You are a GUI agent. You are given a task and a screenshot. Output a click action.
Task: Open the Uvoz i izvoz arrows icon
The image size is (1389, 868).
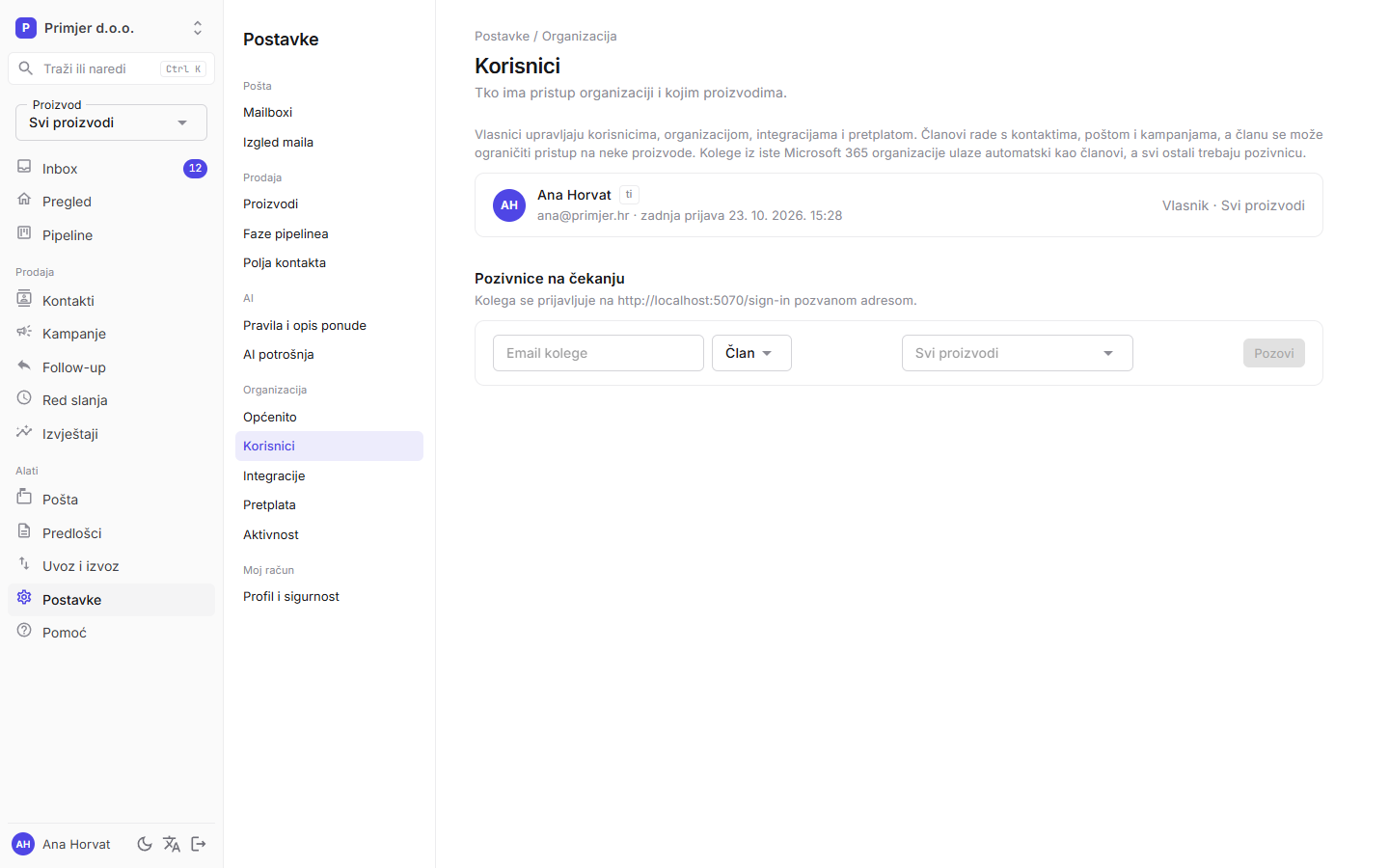[24, 565]
